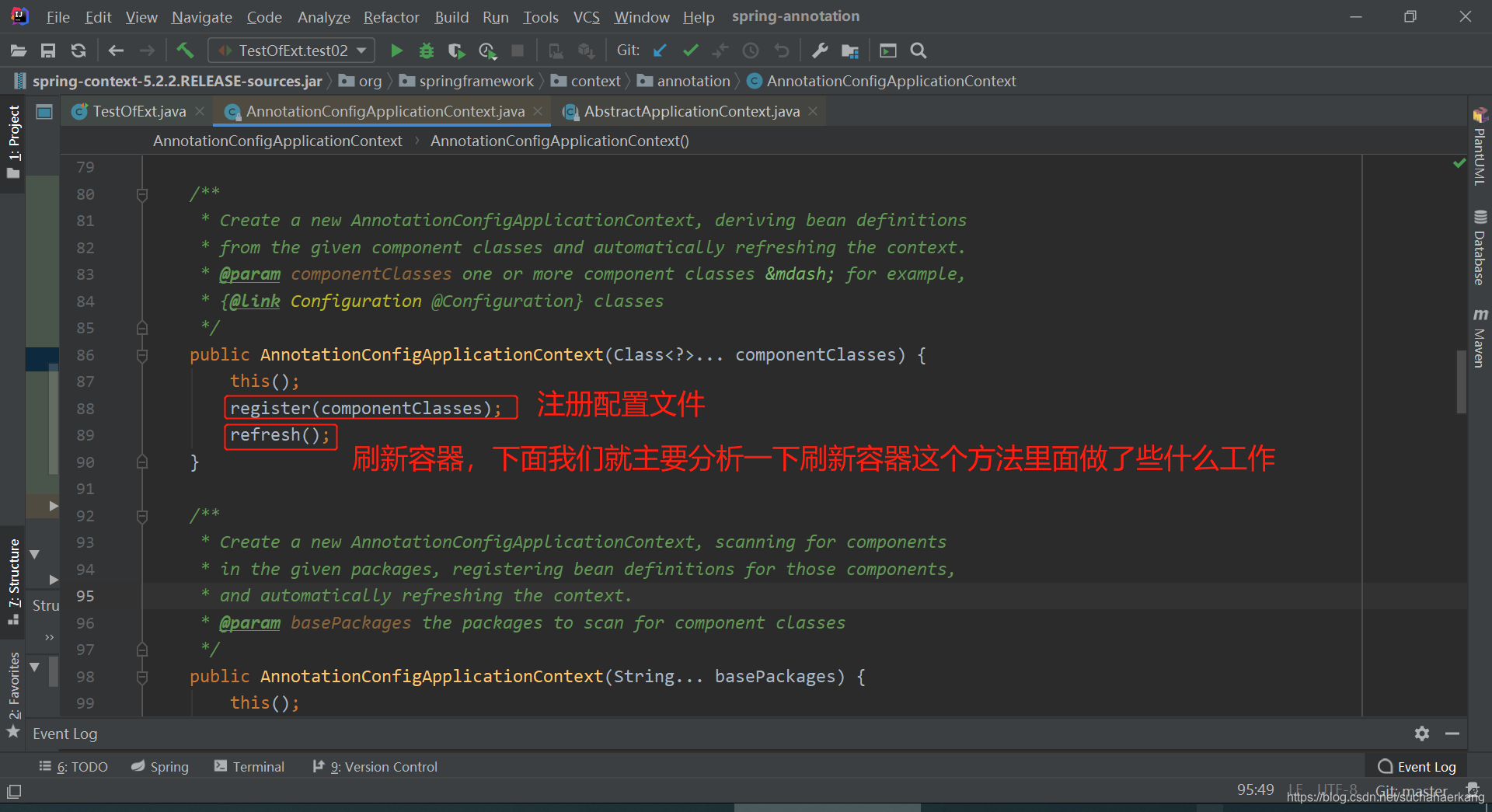1492x812 pixels.
Task: Open the VCS menu
Action: point(587,17)
